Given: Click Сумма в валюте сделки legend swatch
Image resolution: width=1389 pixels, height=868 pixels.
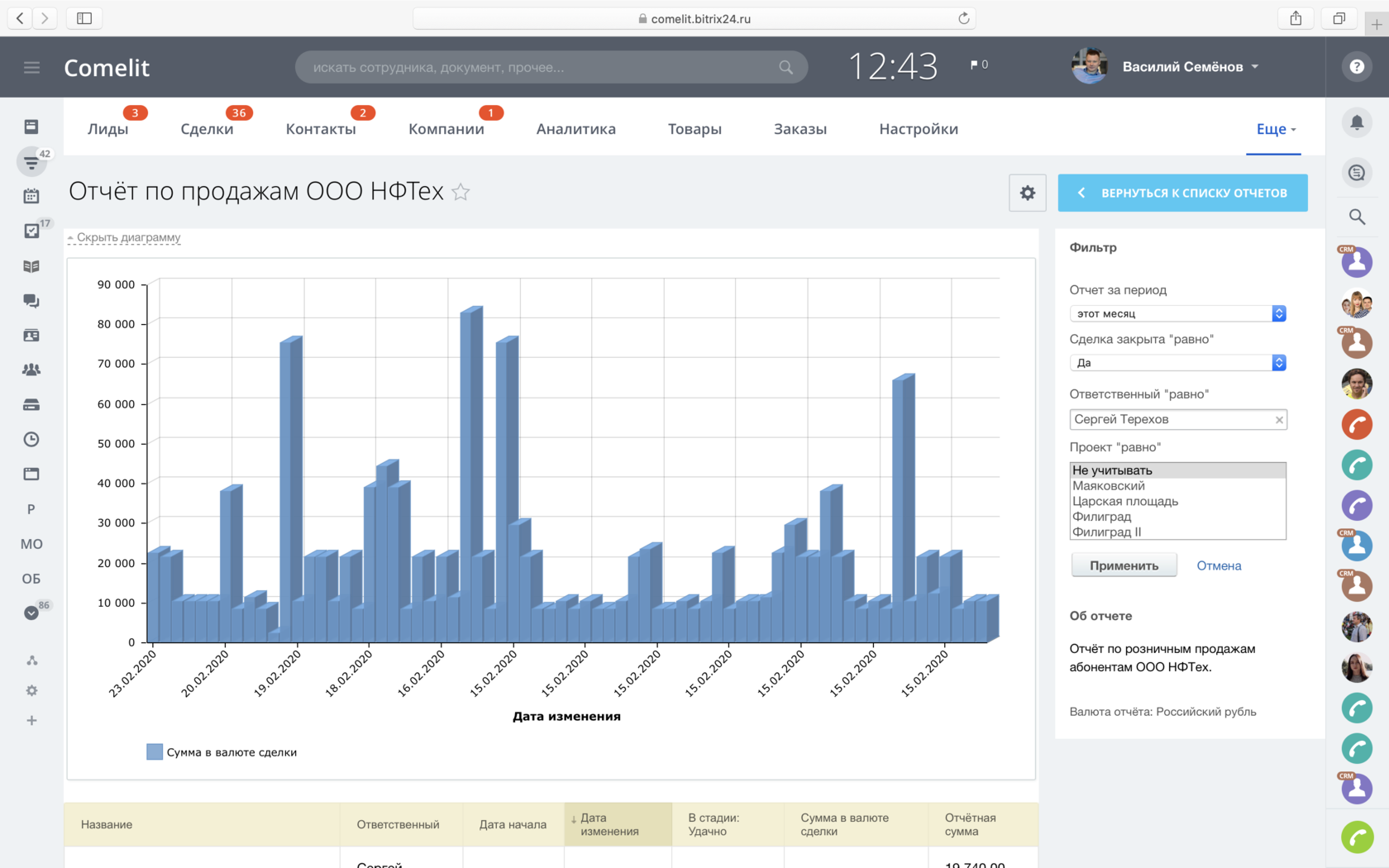Looking at the screenshot, I should (x=155, y=751).
